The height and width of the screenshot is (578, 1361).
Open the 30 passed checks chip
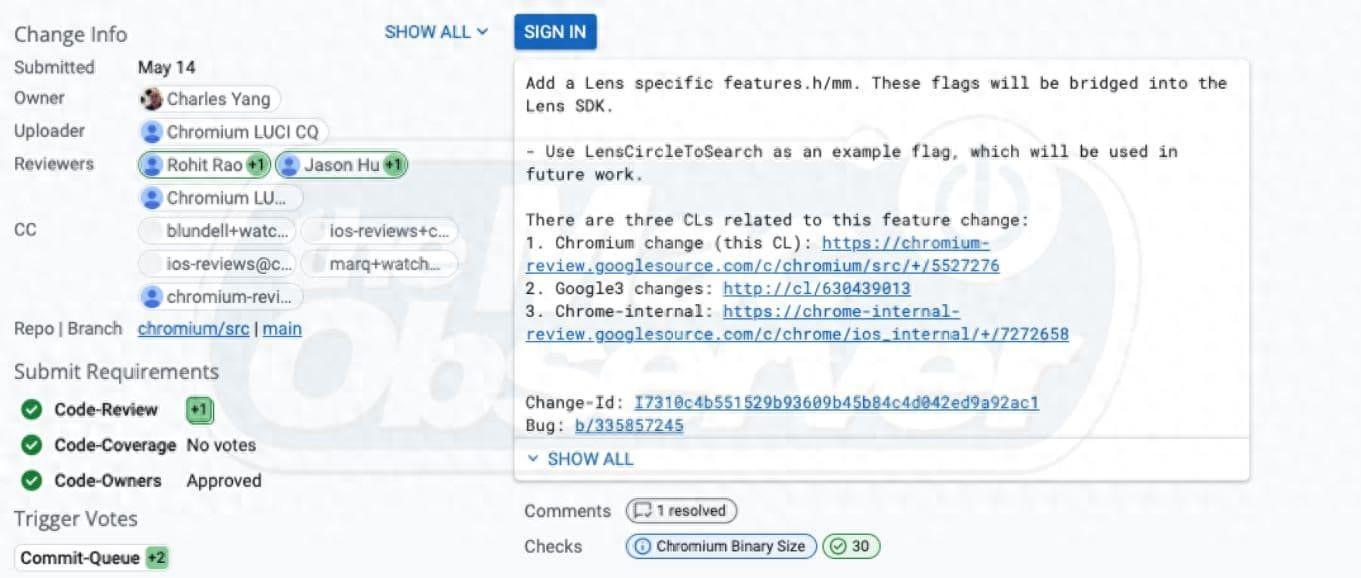click(851, 546)
